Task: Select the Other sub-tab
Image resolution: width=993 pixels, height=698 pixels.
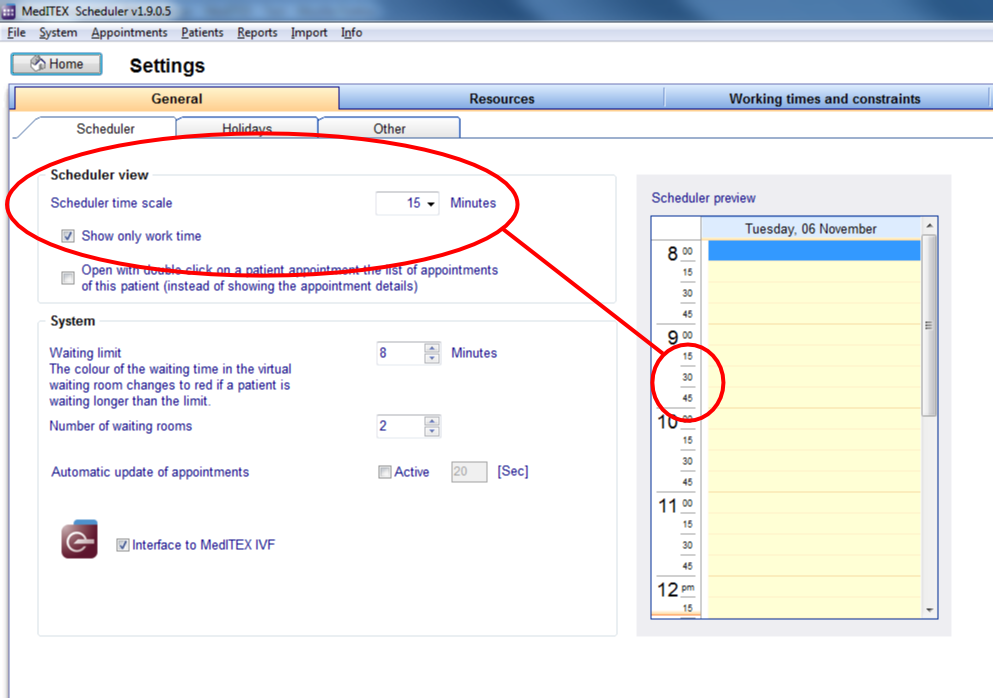Action: coord(389,129)
